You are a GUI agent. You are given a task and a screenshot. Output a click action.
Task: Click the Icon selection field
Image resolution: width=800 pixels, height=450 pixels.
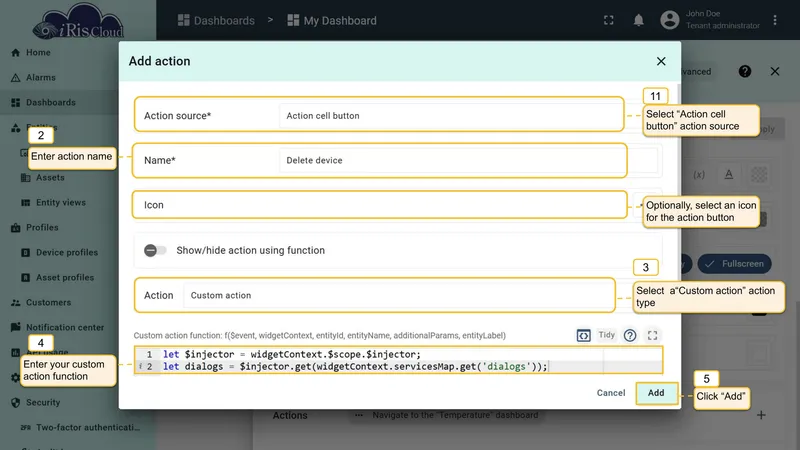click(x=380, y=205)
